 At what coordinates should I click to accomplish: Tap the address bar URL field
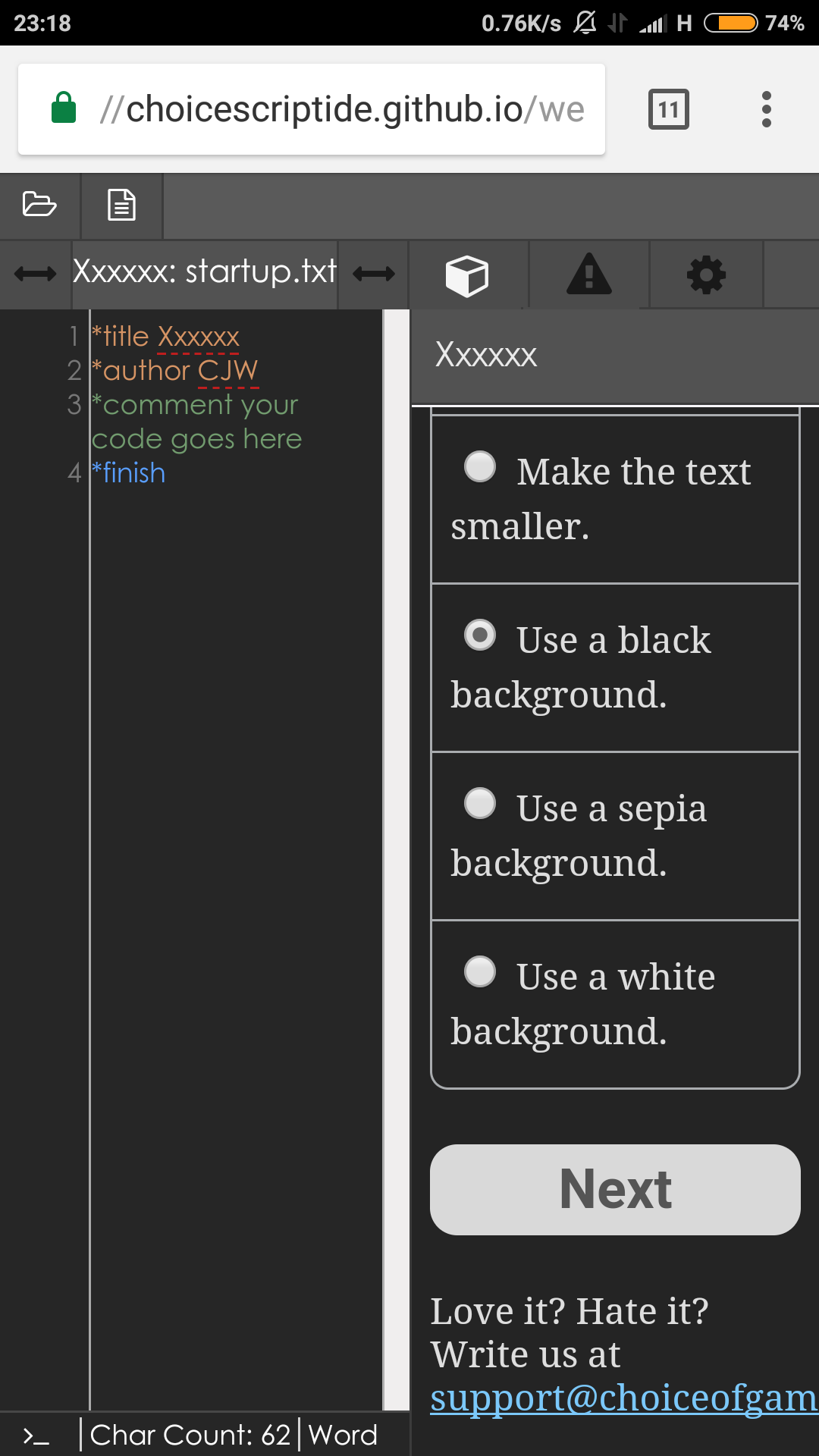(341, 109)
